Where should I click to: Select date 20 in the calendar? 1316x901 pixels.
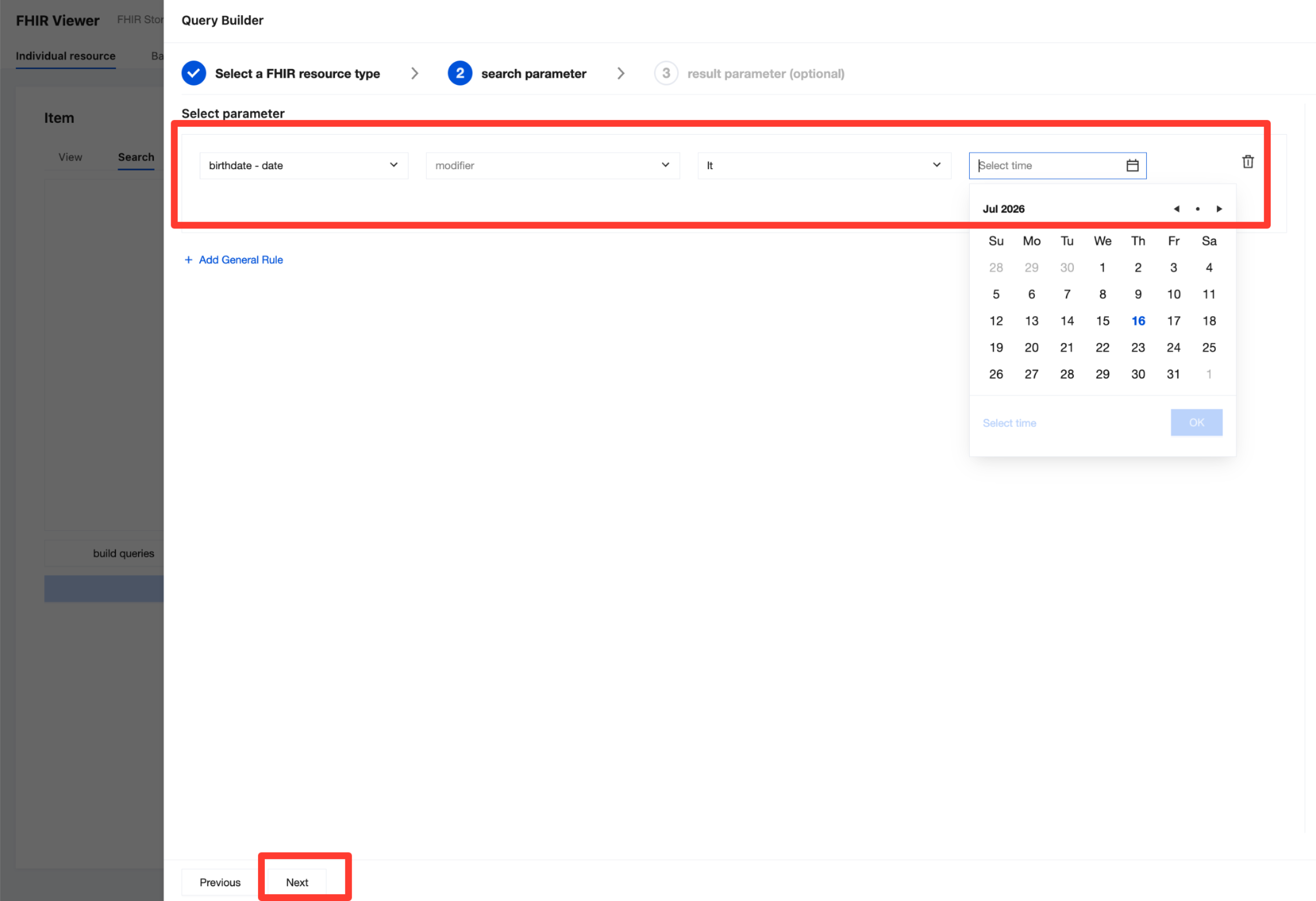coord(1032,348)
